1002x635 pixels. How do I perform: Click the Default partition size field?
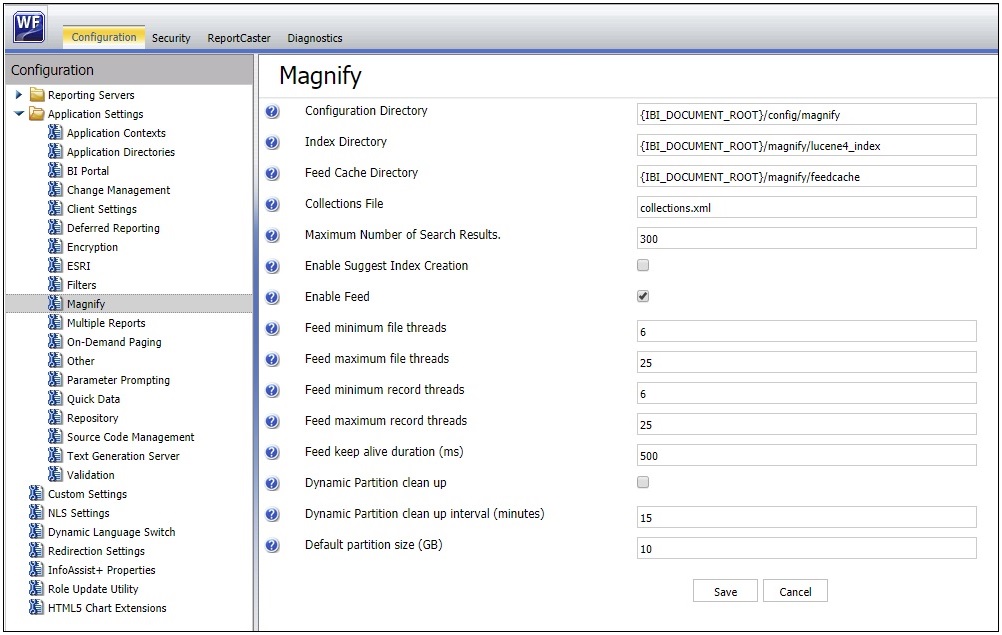[x=806, y=548]
